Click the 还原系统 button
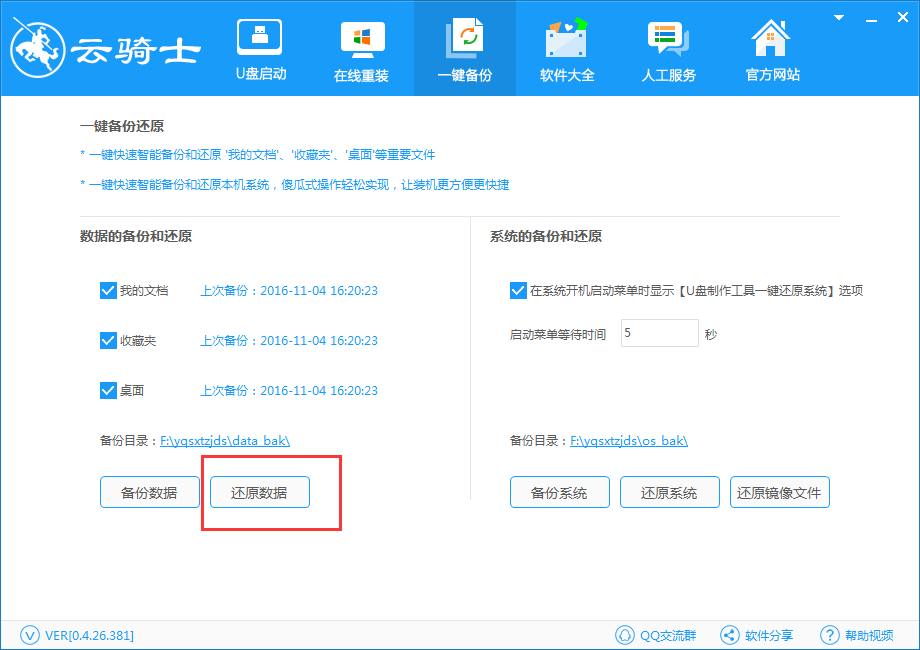Viewport: 920px width, 650px height. click(669, 492)
